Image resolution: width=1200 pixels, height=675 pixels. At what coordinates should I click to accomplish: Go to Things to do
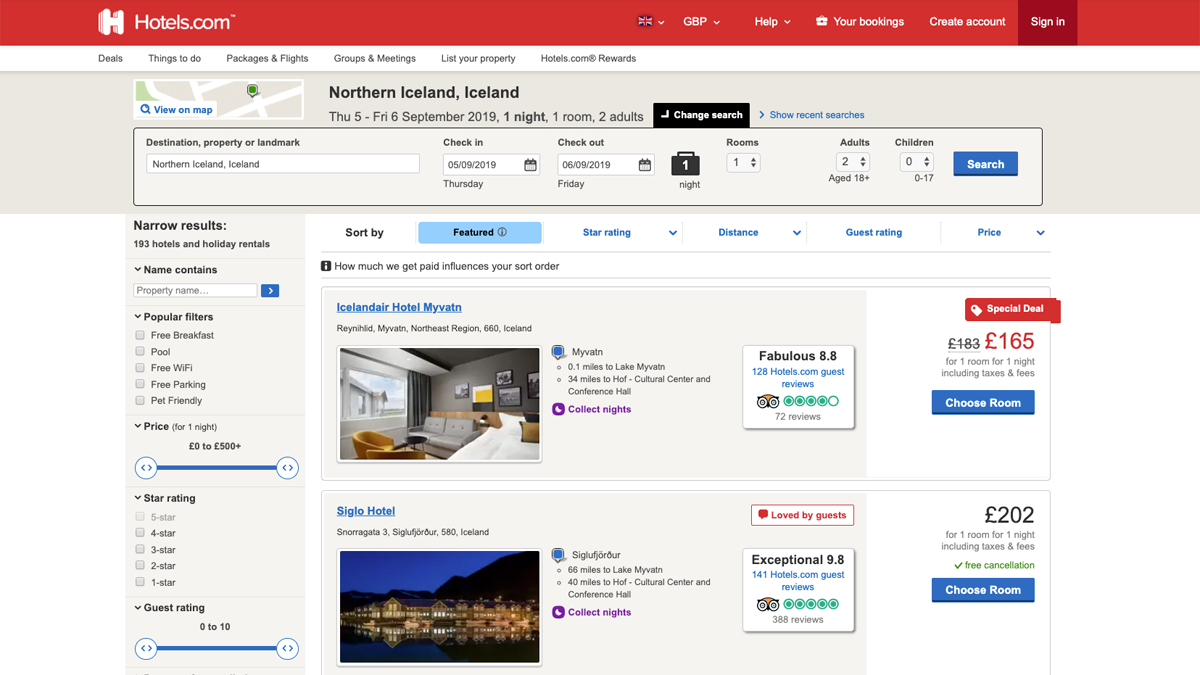tap(174, 58)
